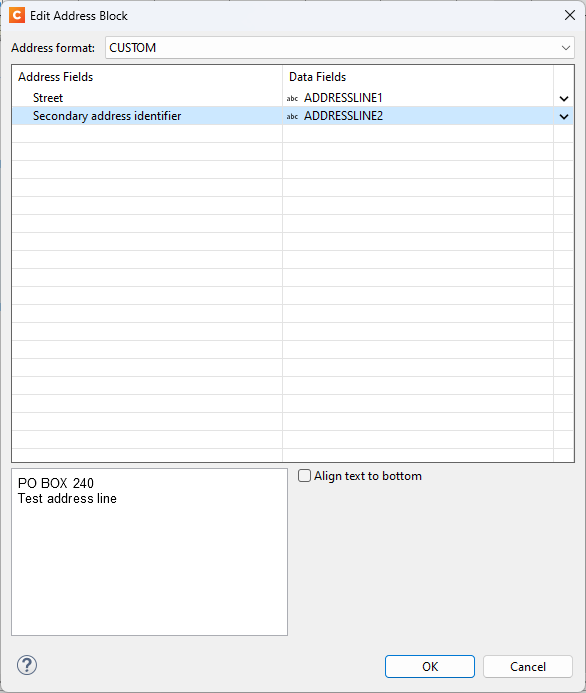Expand the ADDRESSLINE1 data field dropdown arrow
Viewport: 586px width, 693px height.
[x=563, y=99]
